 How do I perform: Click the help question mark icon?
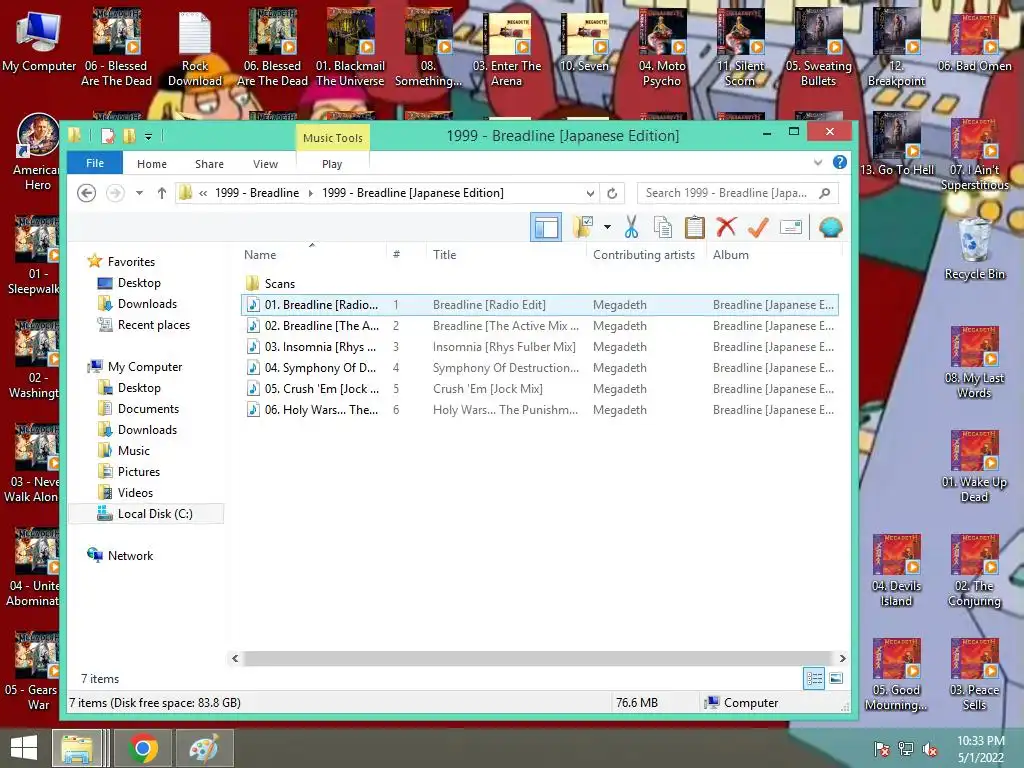(x=840, y=163)
